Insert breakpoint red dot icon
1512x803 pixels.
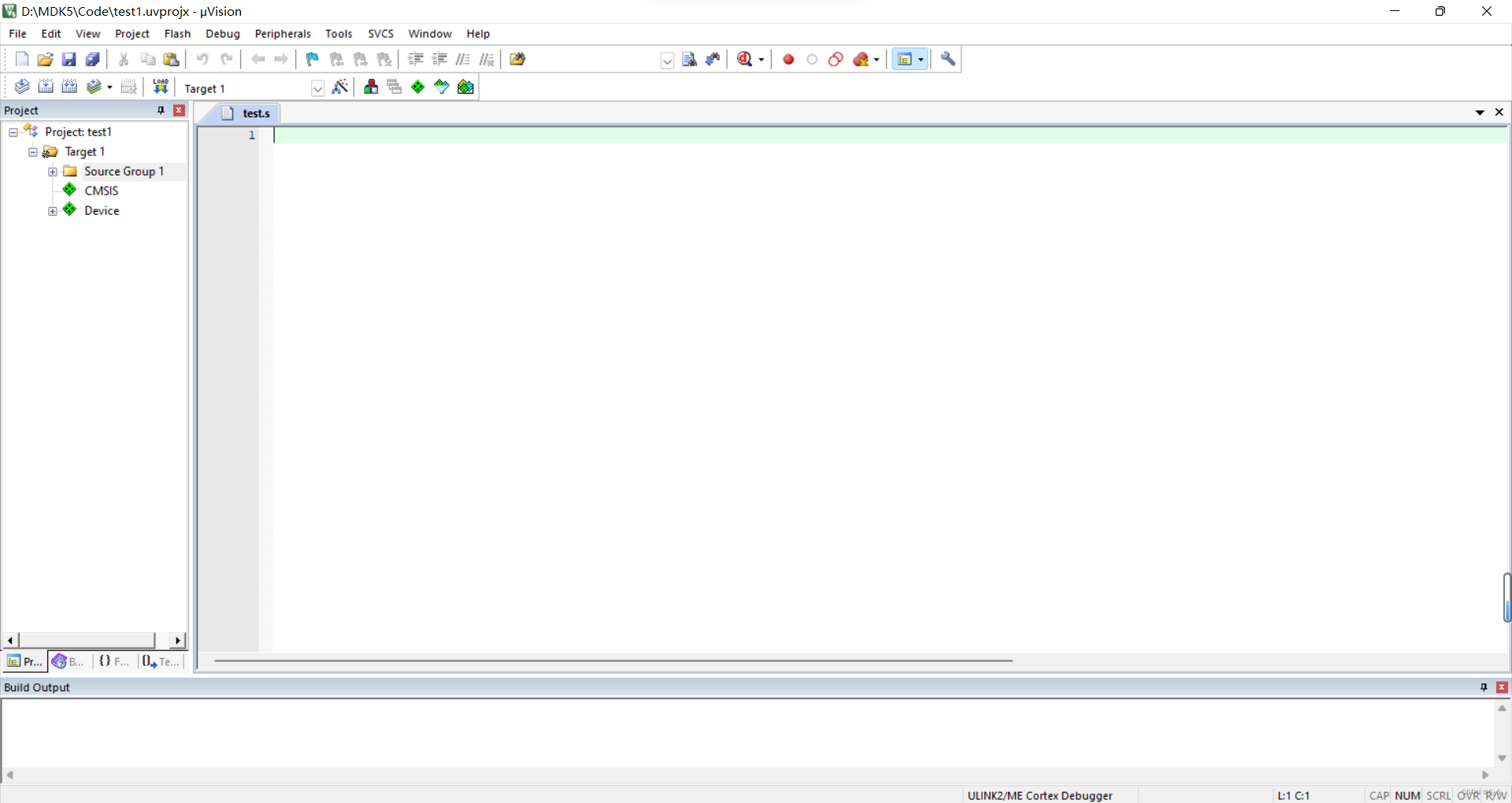coord(788,59)
